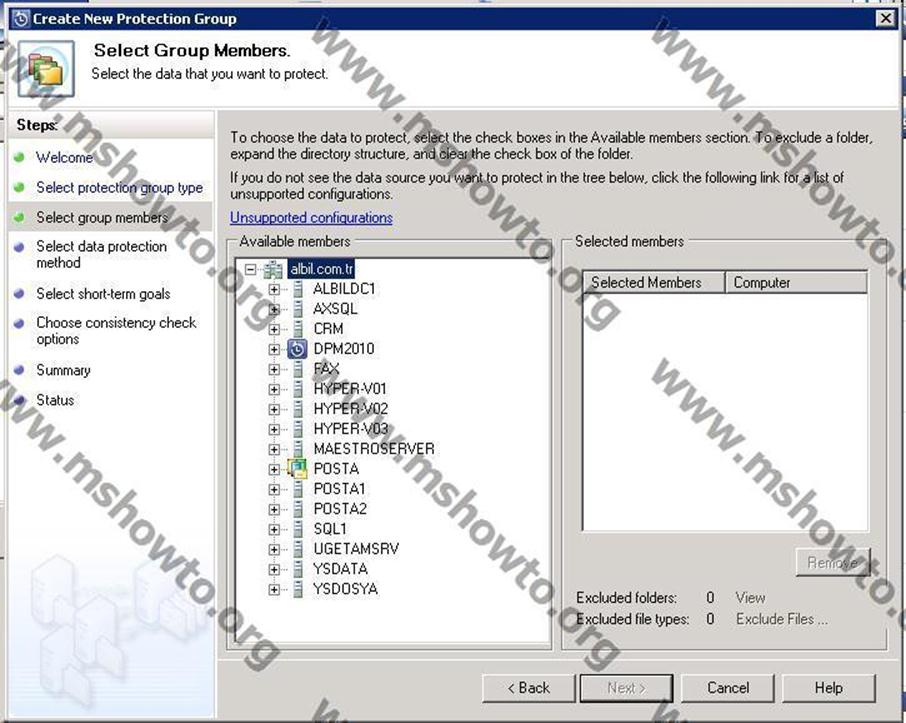906x723 pixels.
Task: Click the POSTA cluster icon
Action: tap(298, 469)
